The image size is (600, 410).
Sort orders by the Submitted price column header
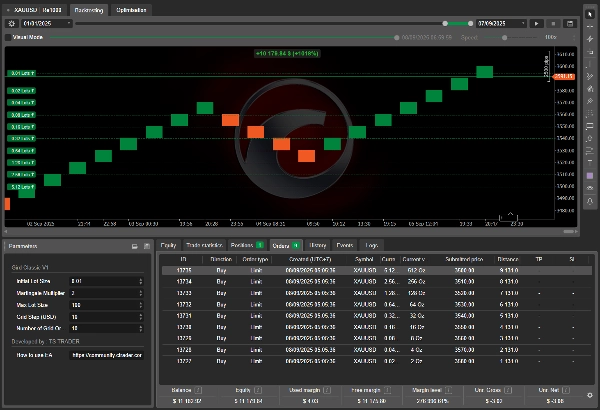pos(464,260)
